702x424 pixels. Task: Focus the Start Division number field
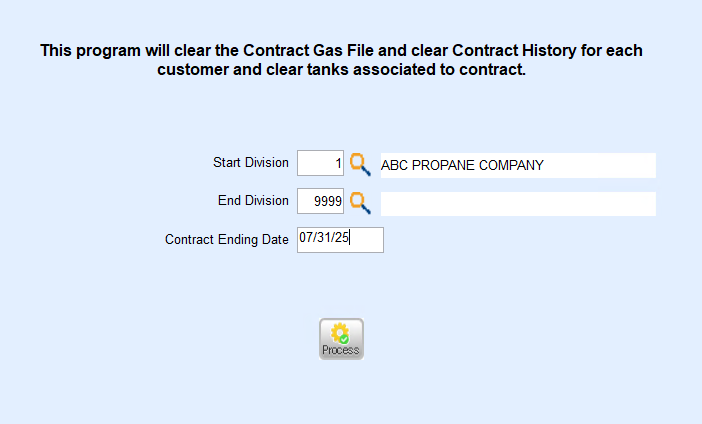(x=320, y=164)
